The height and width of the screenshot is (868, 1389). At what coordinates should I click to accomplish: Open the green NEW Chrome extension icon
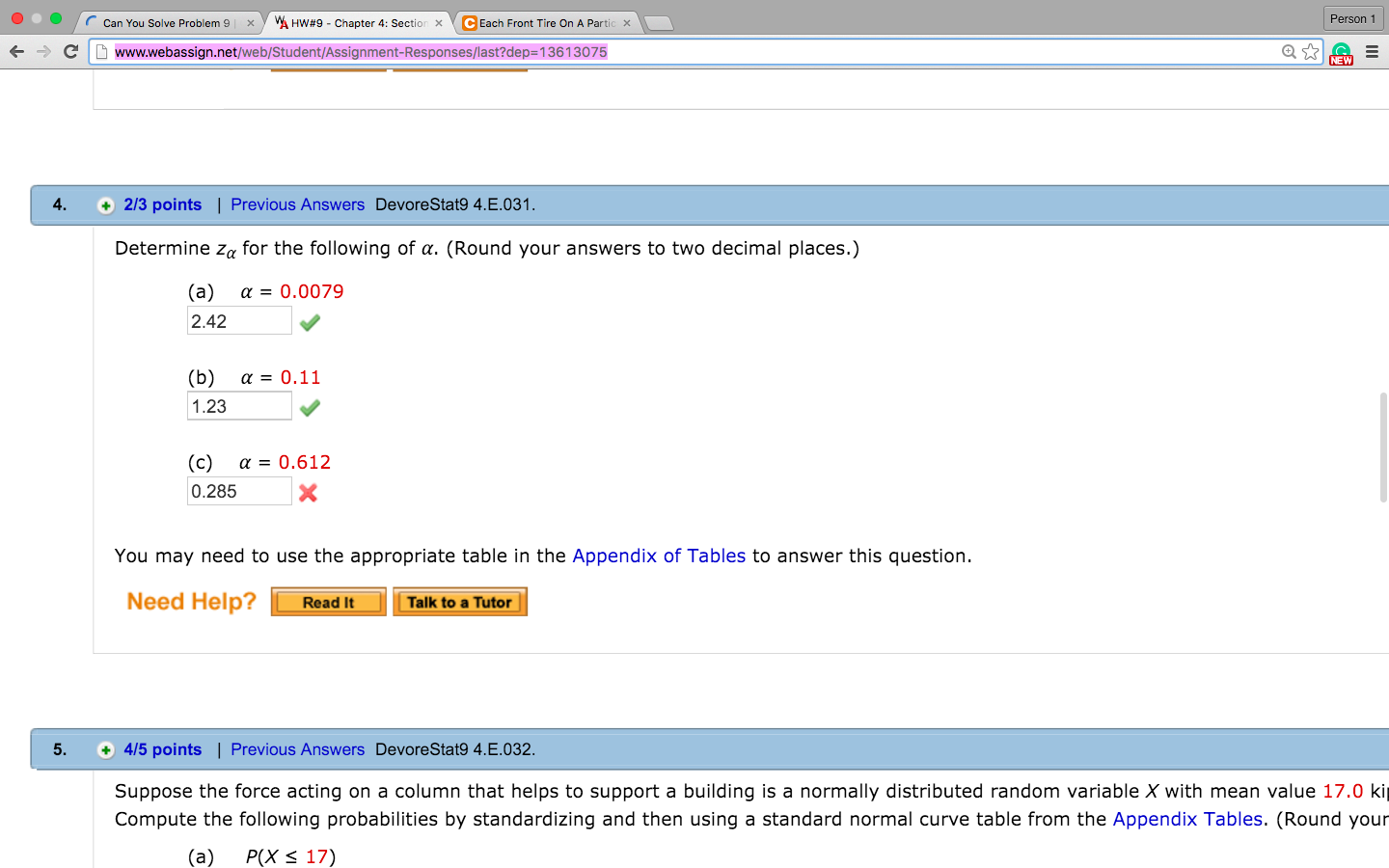(1341, 51)
